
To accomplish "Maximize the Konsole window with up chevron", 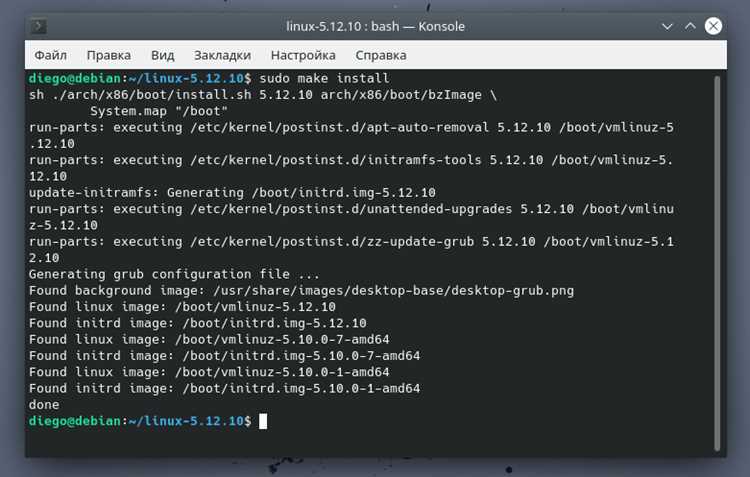I will 690,26.
